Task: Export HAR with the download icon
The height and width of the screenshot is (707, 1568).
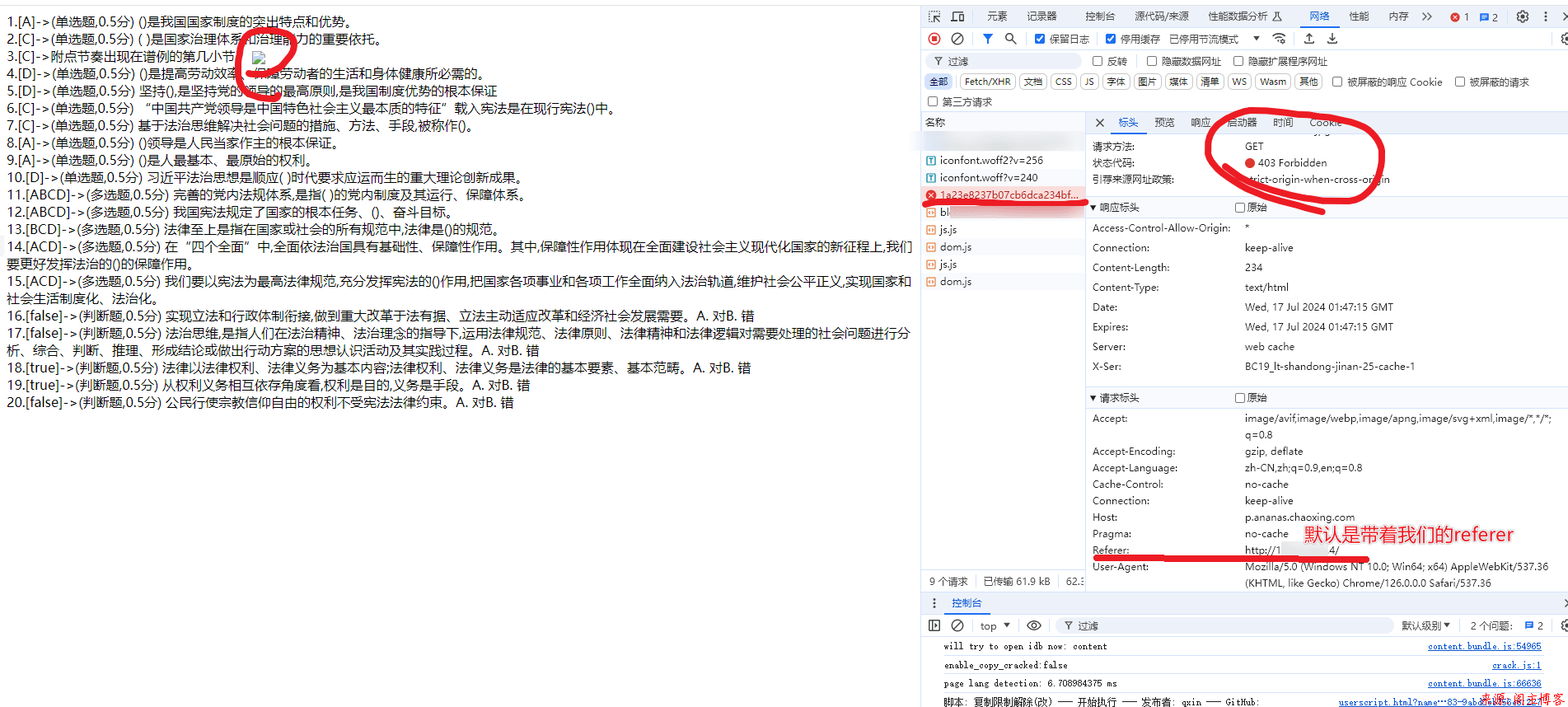Action: click(1332, 39)
